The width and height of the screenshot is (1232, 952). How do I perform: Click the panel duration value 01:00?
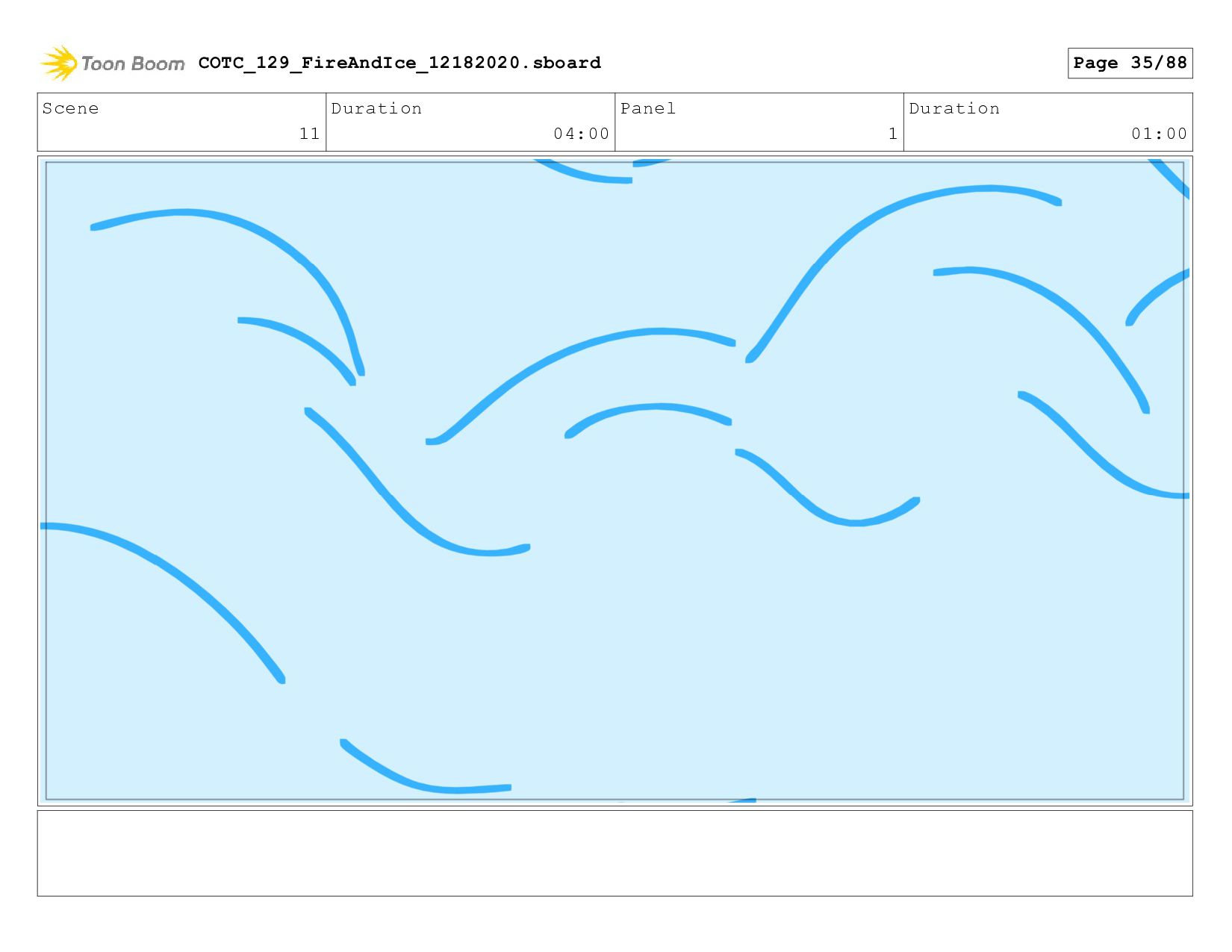[1159, 134]
